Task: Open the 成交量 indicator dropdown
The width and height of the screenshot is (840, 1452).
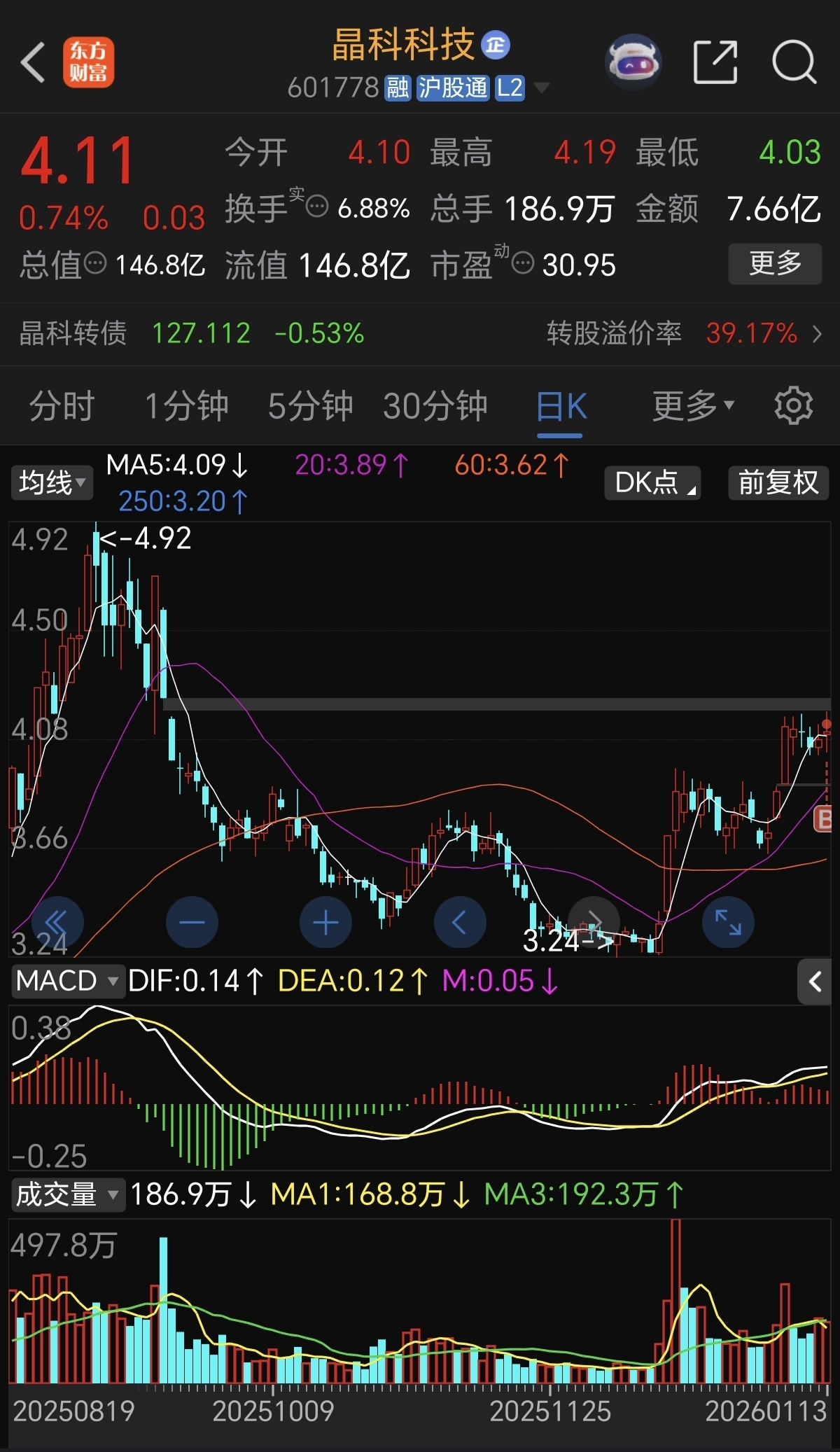Action: click(x=67, y=1194)
